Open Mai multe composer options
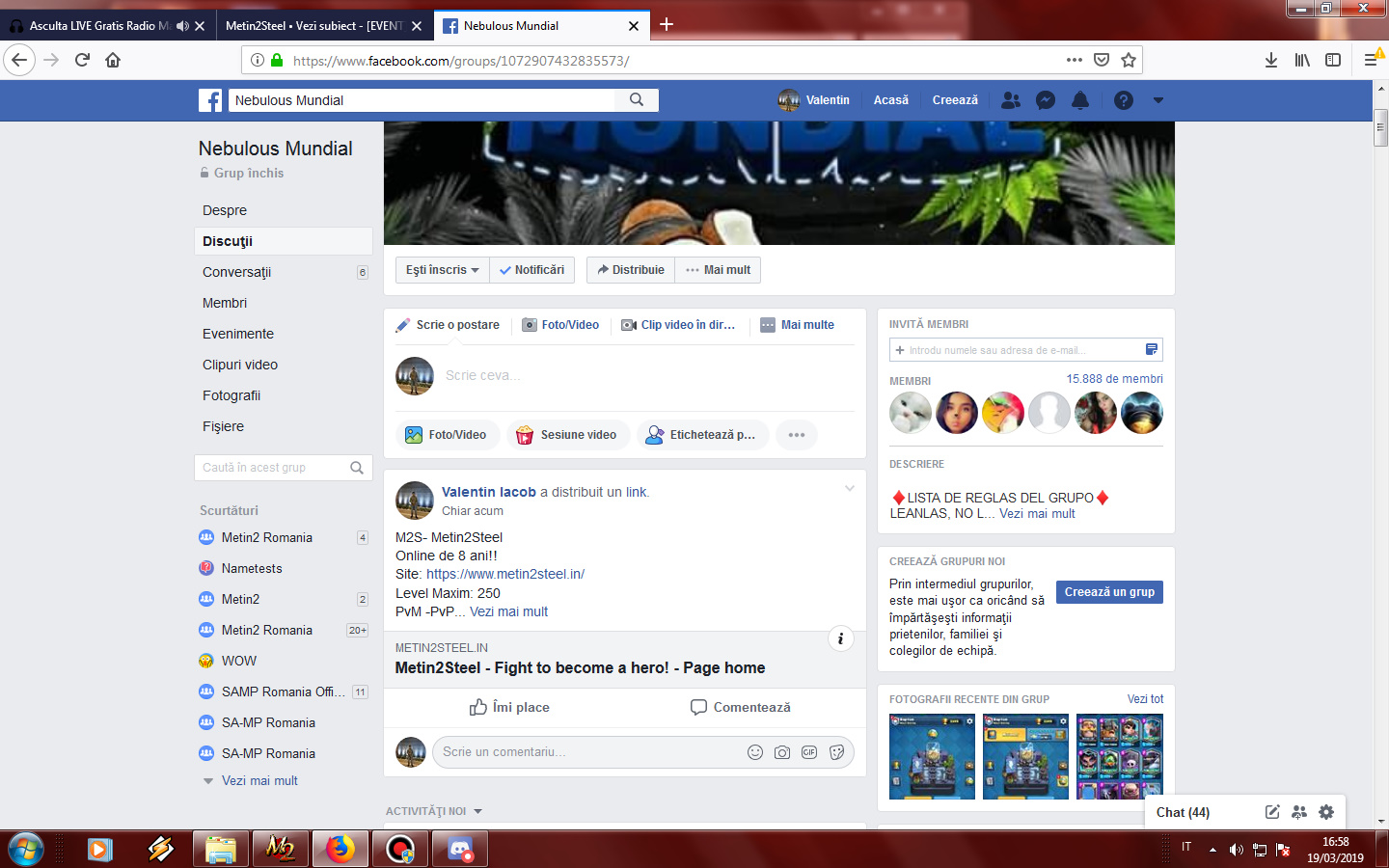This screenshot has width=1389, height=868. [x=797, y=325]
